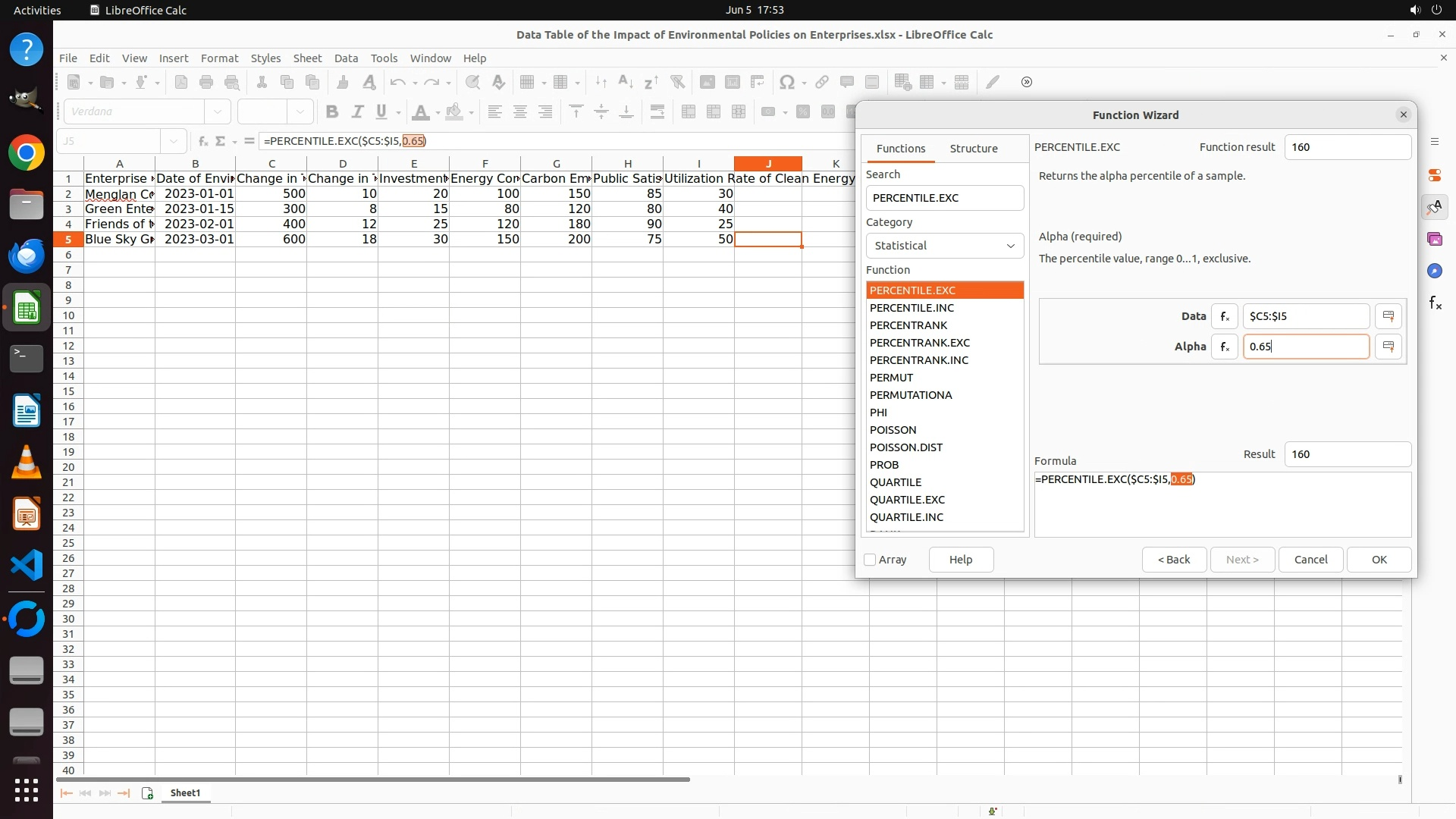The height and width of the screenshot is (819, 1456).
Task: Click the fx button beside Data field
Action: tap(1224, 316)
